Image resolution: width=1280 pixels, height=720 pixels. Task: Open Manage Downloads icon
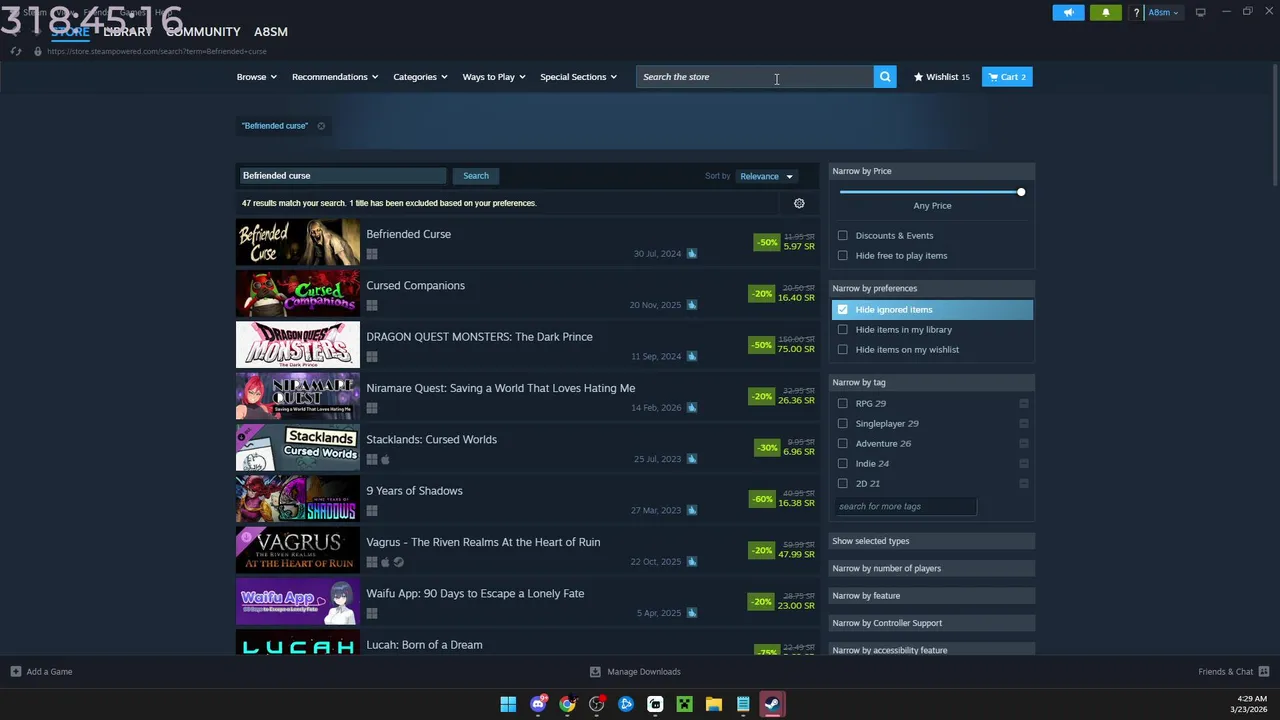[595, 672]
